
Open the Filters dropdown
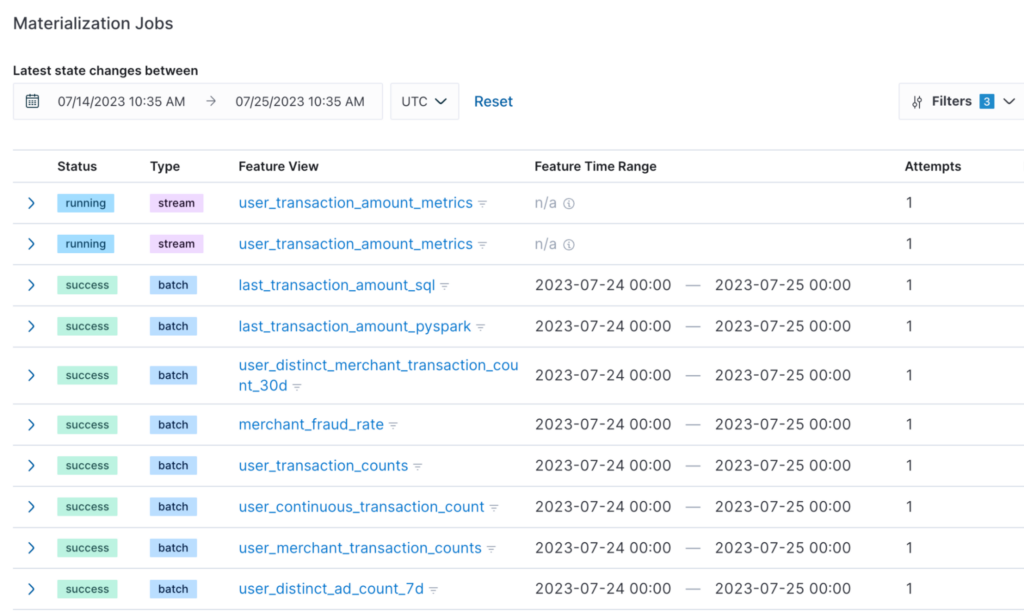tap(962, 101)
